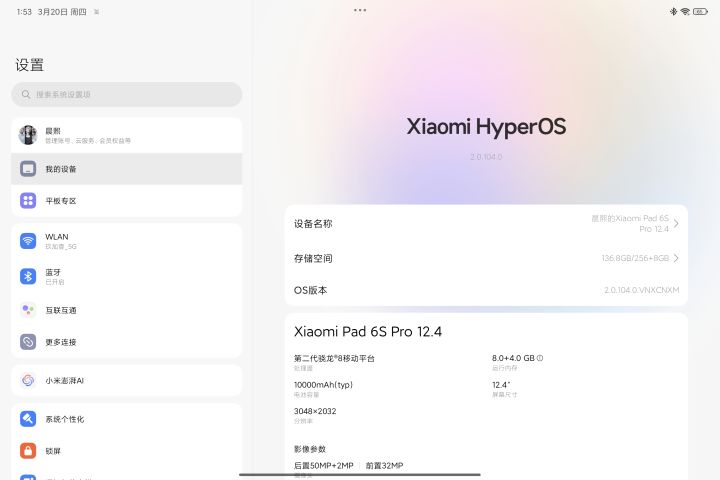Tap the 136.8GB/256+8GB storage value
Viewport: 720px width, 480px height.
click(635, 258)
